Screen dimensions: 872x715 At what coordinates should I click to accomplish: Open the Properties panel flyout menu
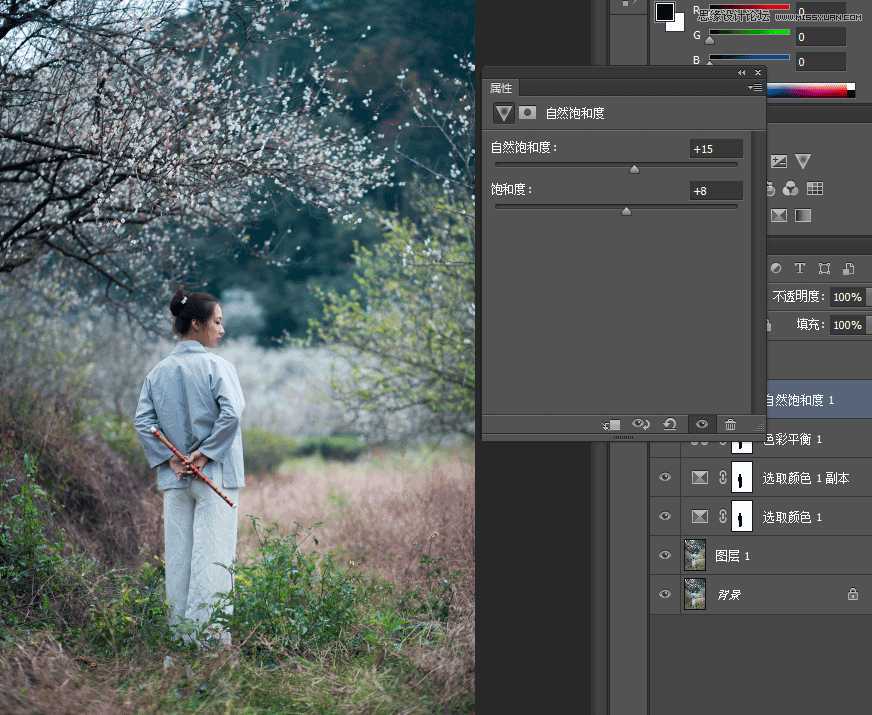(x=753, y=88)
